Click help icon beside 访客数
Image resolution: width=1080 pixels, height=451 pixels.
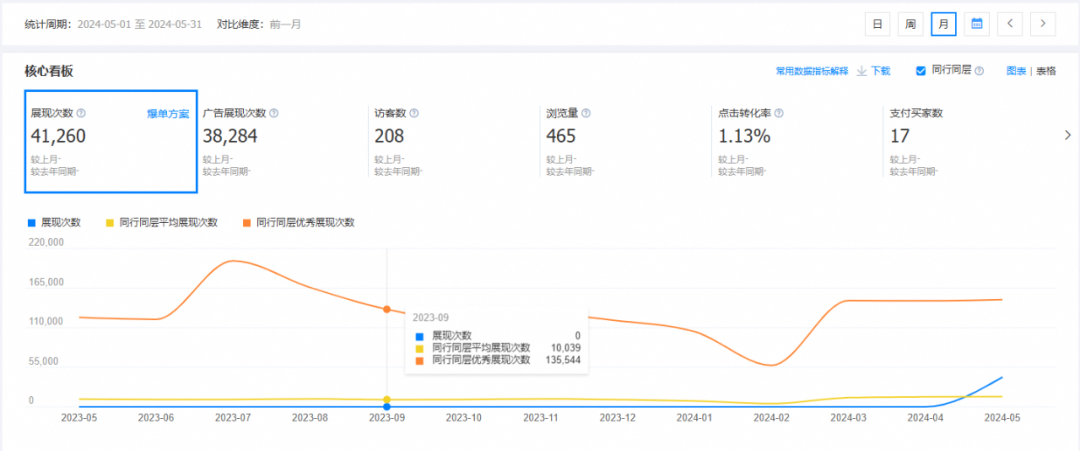click(x=414, y=113)
